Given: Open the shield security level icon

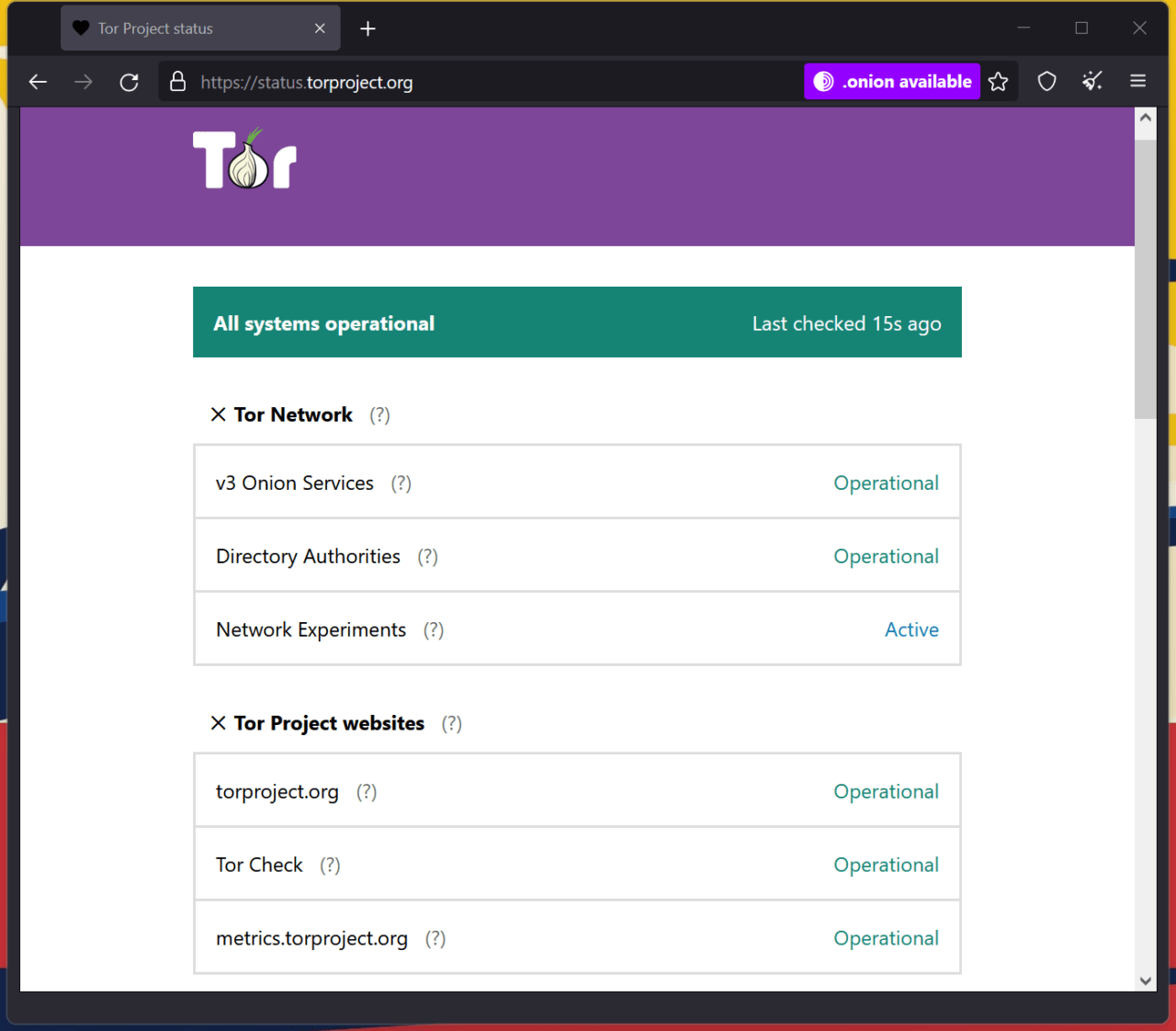Looking at the screenshot, I should [1046, 82].
